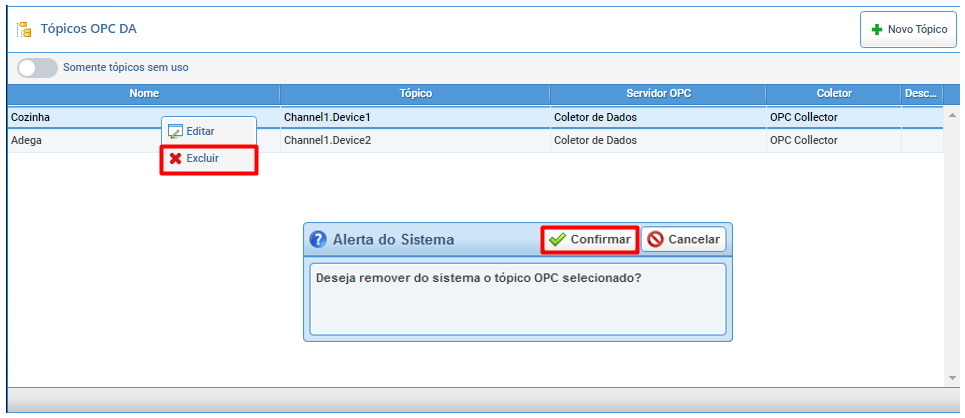Cancel the system alert dialog
Viewport: 965px width, 418px height.
pos(684,239)
